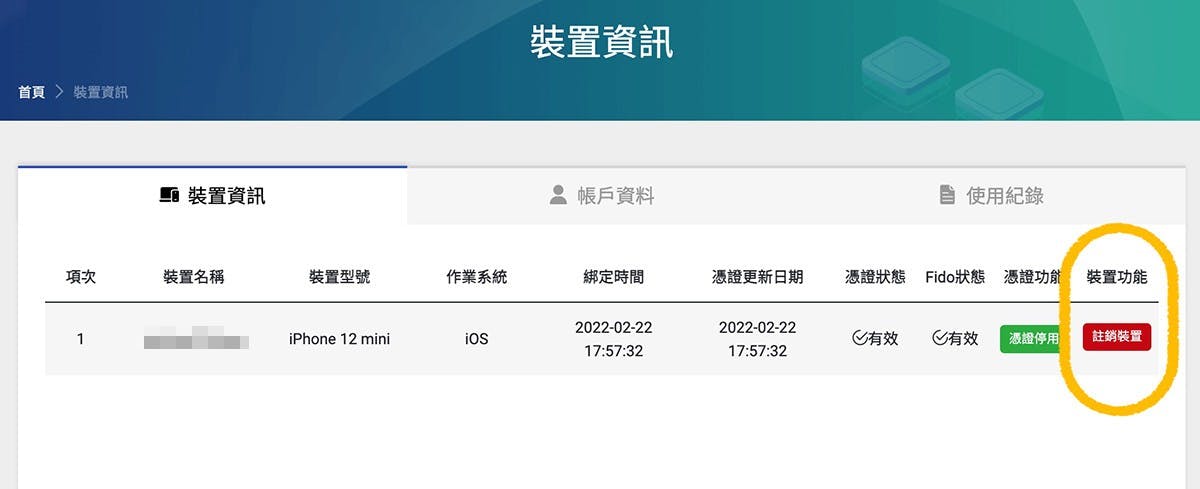The width and height of the screenshot is (1200, 489).
Task: Click the blurred device name cell
Action: [194, 339]
